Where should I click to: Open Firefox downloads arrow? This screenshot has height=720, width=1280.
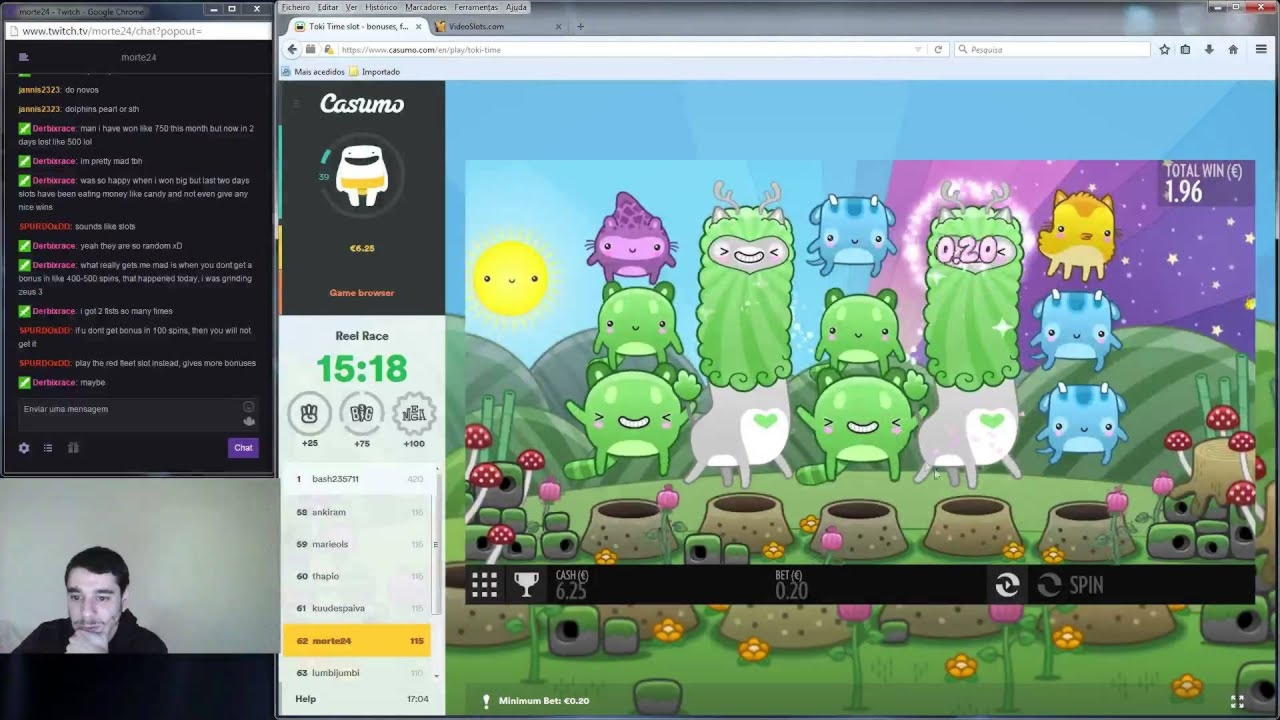click(1209, 49)
